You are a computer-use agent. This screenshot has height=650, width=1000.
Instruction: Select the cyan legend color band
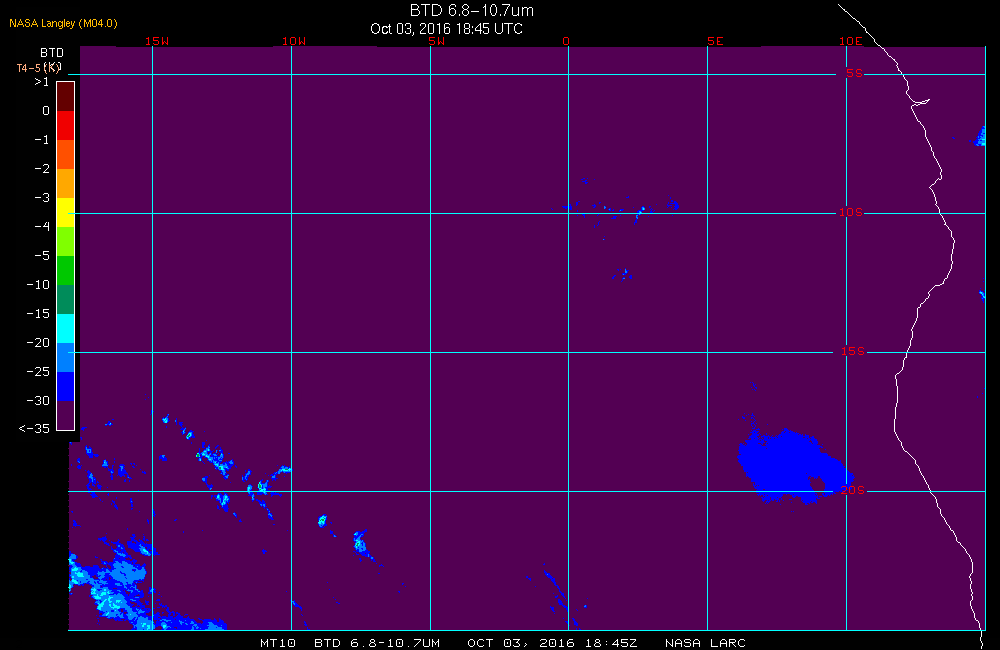[66, 329]
